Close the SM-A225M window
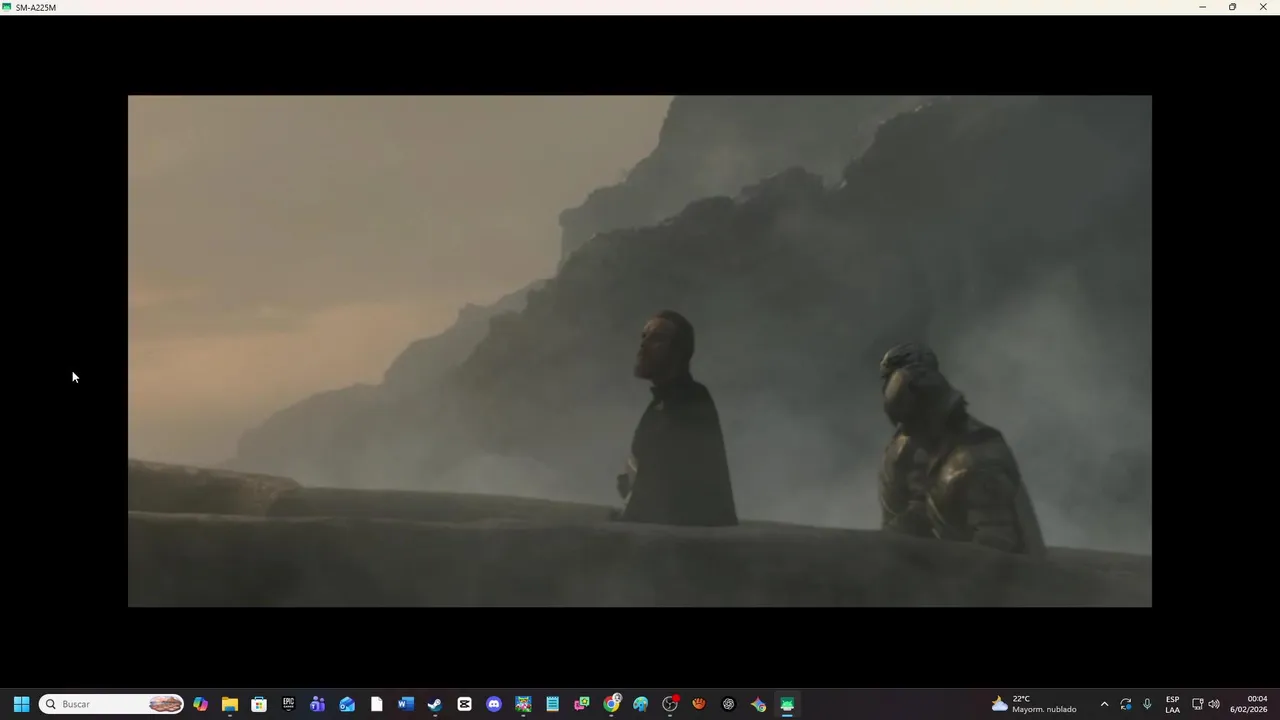The width and height of the screenshot is (1280, 720). [1263, 7]
